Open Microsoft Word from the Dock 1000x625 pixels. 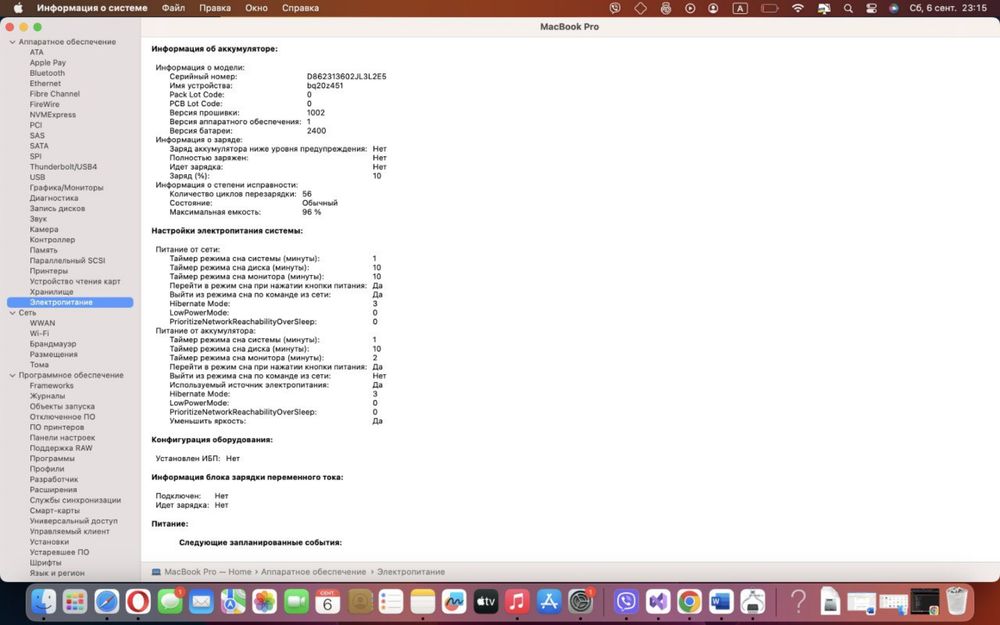(x=721, y=601)
